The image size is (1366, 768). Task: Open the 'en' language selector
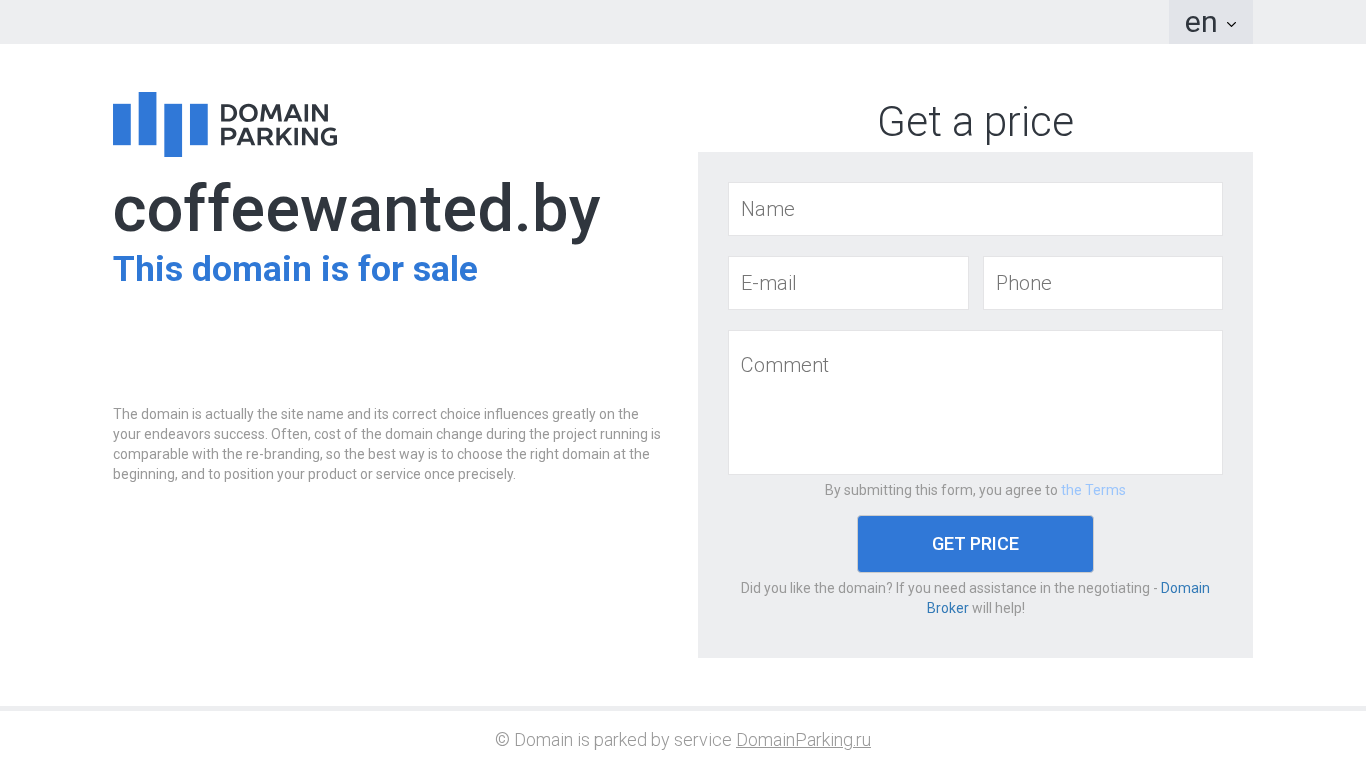point(1201,22)
